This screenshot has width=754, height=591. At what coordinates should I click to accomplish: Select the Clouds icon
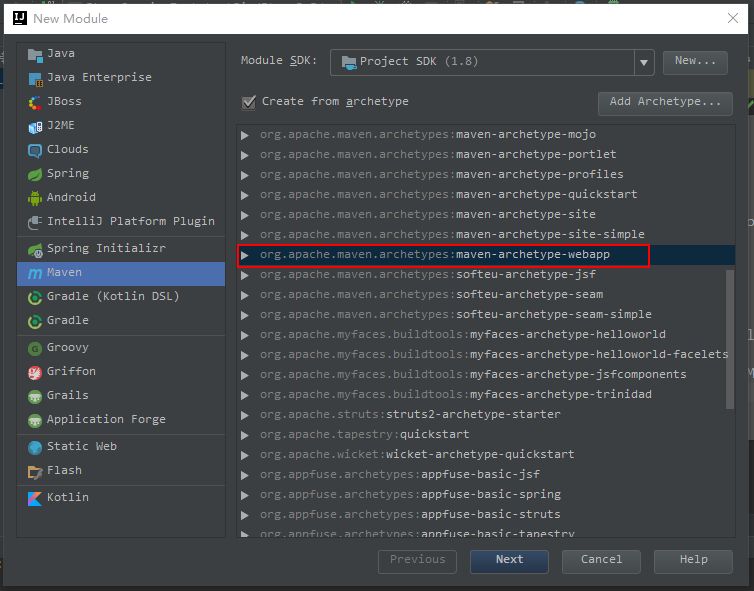coord(35,151)
